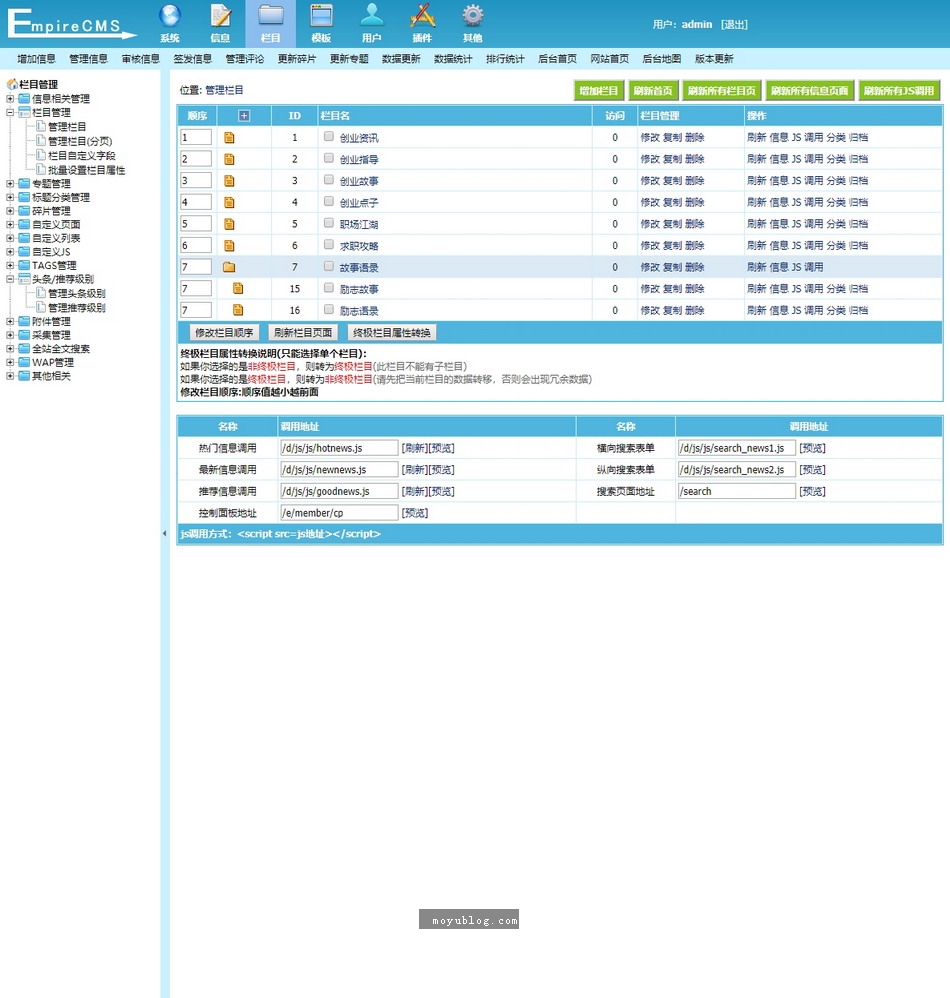The height and width of the screenshot is (998, 950).
Task: Click the 插件 plugin icon in header
Action: point(422,17)
